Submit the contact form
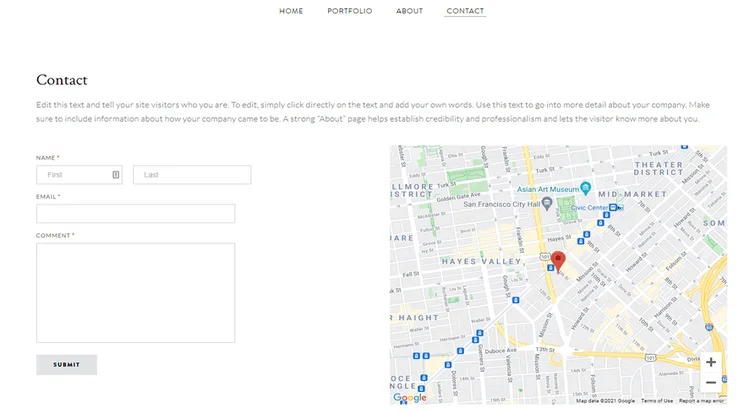This screenshot has height=414, width=744. (x=66, y=365)
